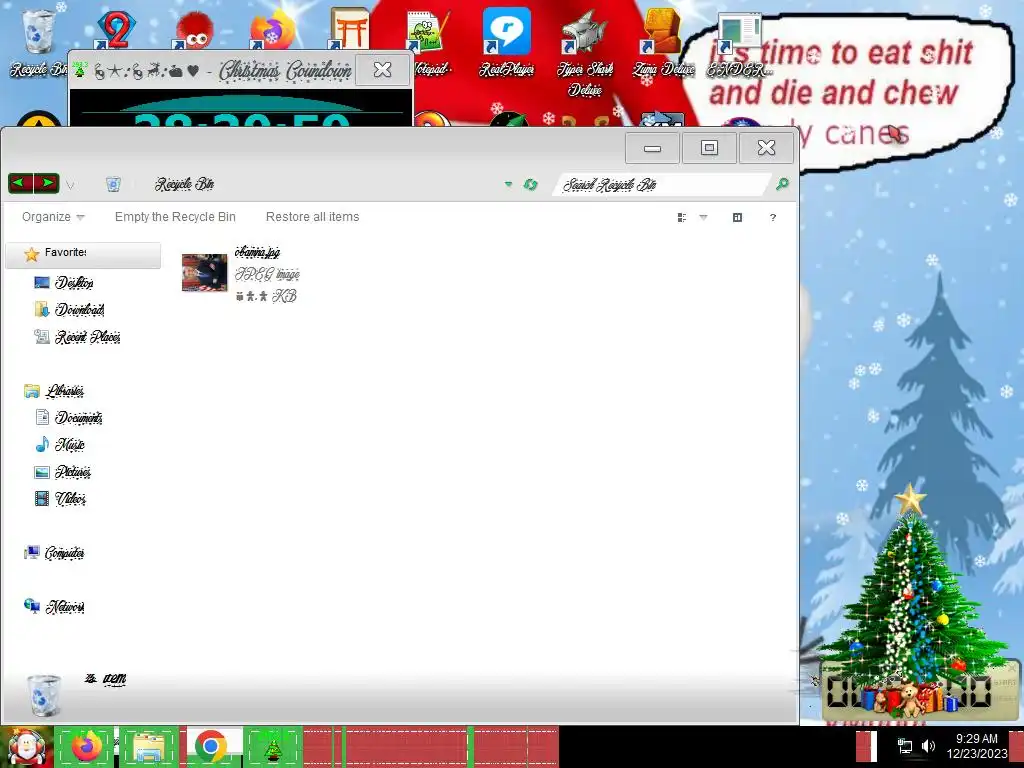This screenshot has width=1024, height=768.
Task: Maximize the Recycle Bin window
Action: 709,148
